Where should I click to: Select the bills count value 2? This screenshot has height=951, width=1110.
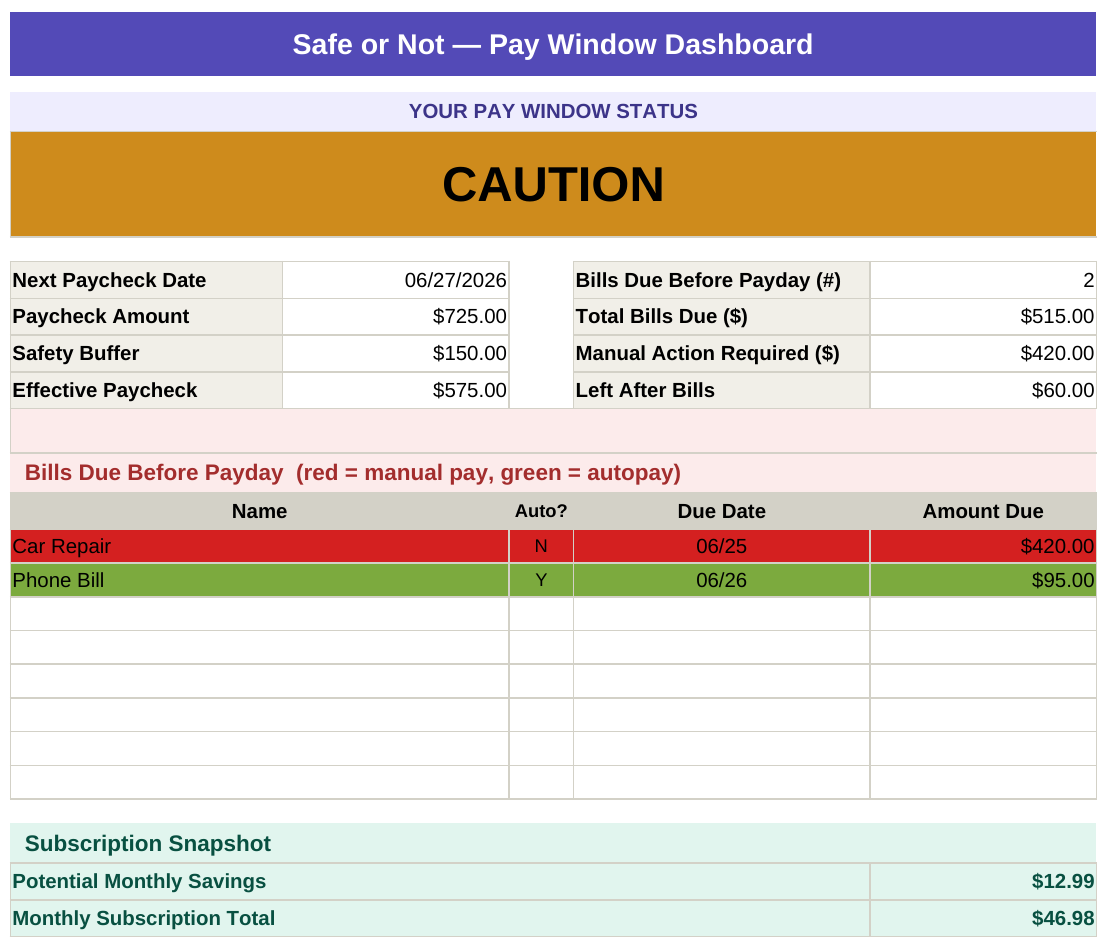pyautogui.click(x=983, y=280)
